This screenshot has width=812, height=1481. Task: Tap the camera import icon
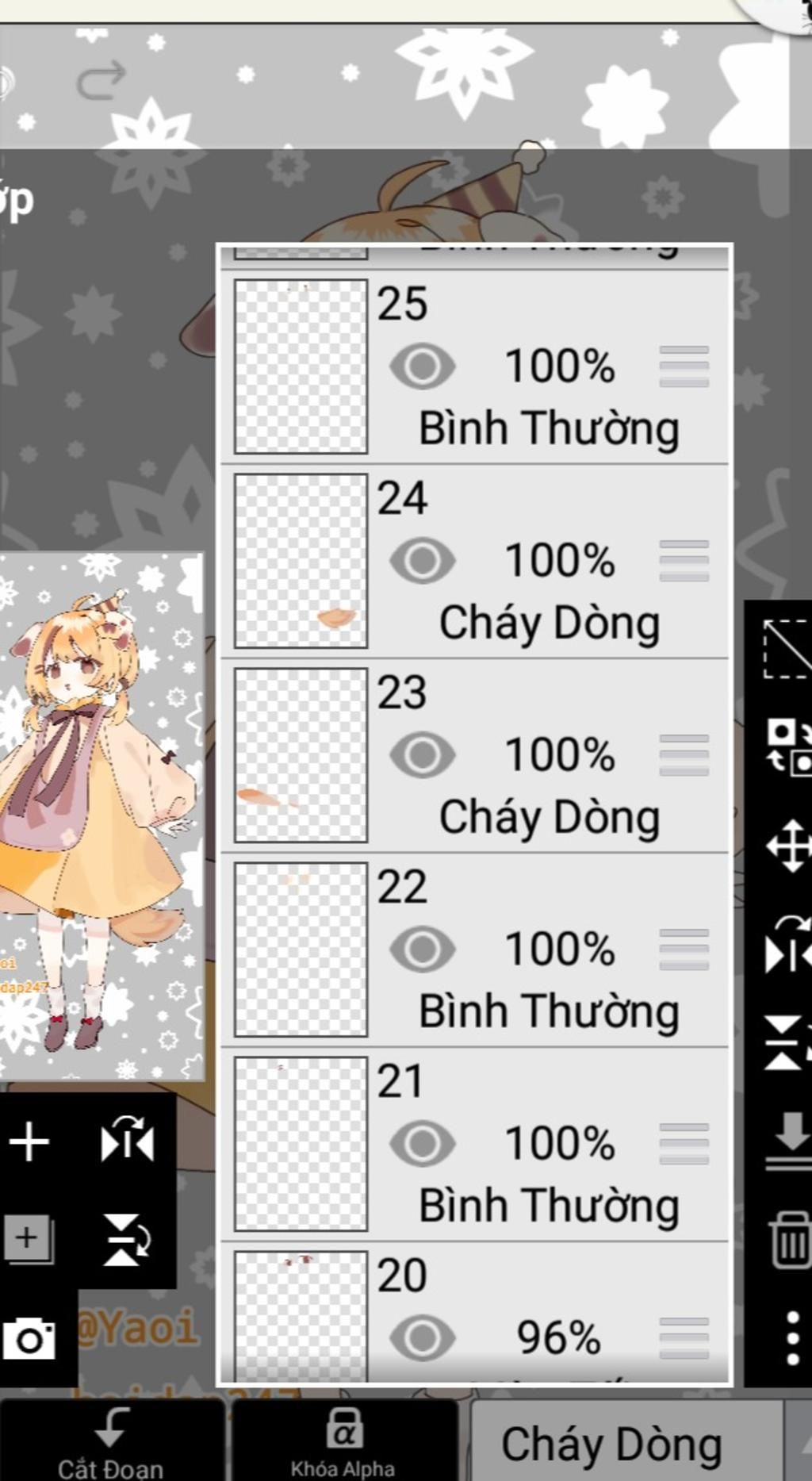(x=29, y=1340)
